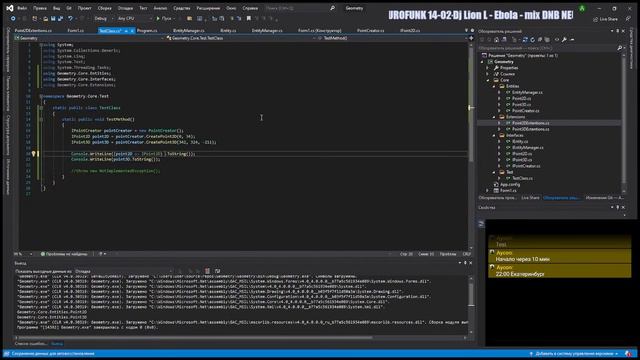Select TestClass.cs in Solution Explorer
The height and width of the screenshot is (360, 640).
[x=522, y=178]
